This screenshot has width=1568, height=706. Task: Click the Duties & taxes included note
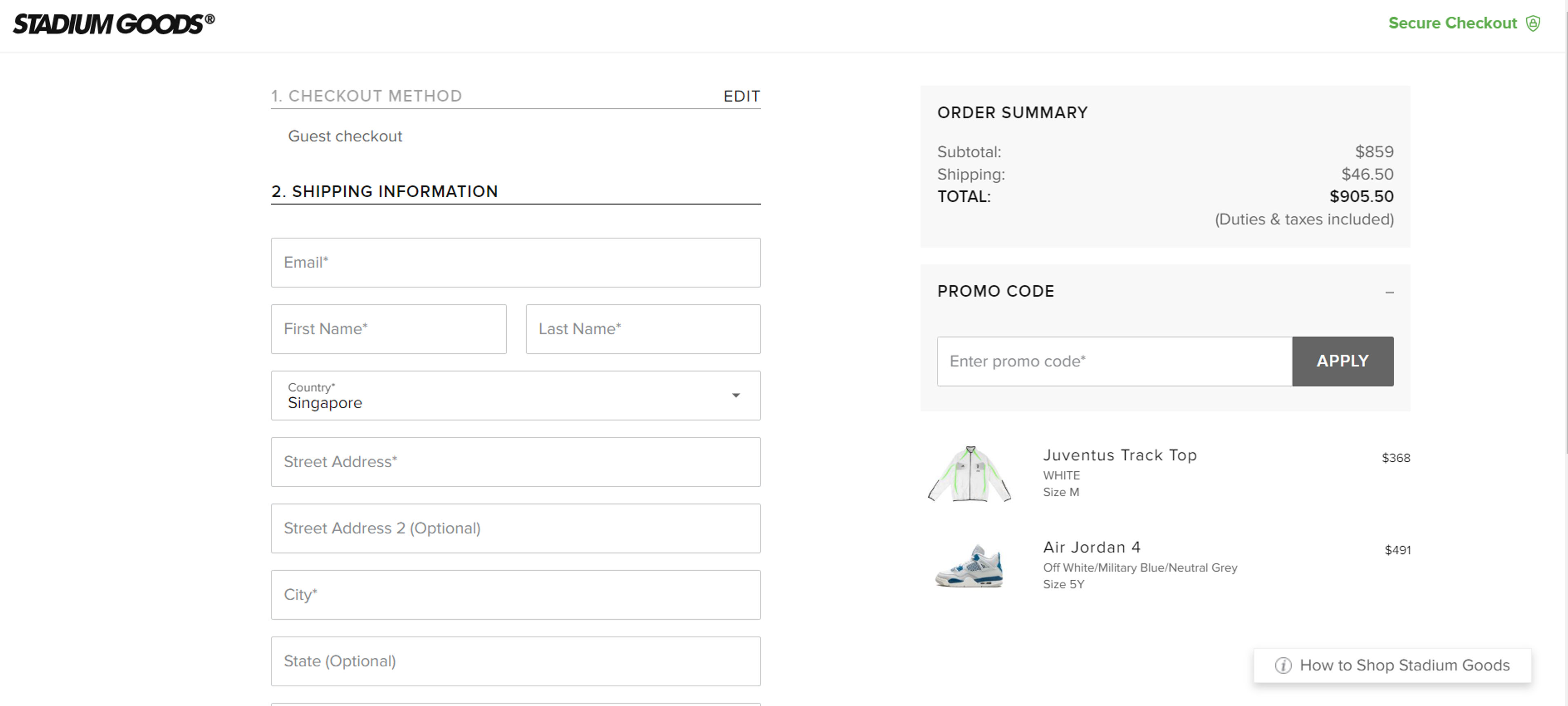[x=1304, y=219]
